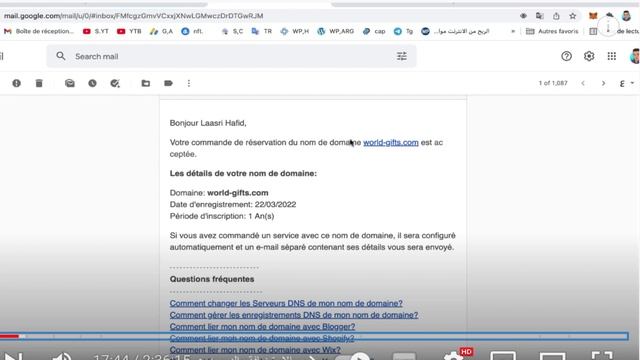Open the three-dot More options menu
The image size is (640, 360).
pyautogui.click(x=189, y=83)
